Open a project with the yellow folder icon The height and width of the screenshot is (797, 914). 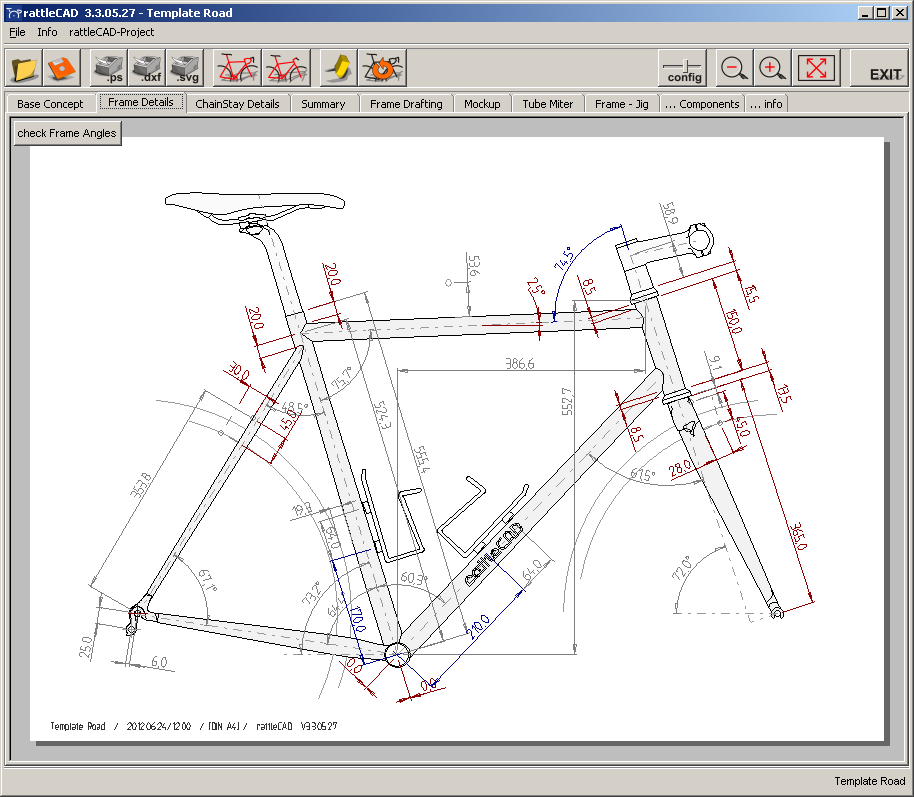24,68
